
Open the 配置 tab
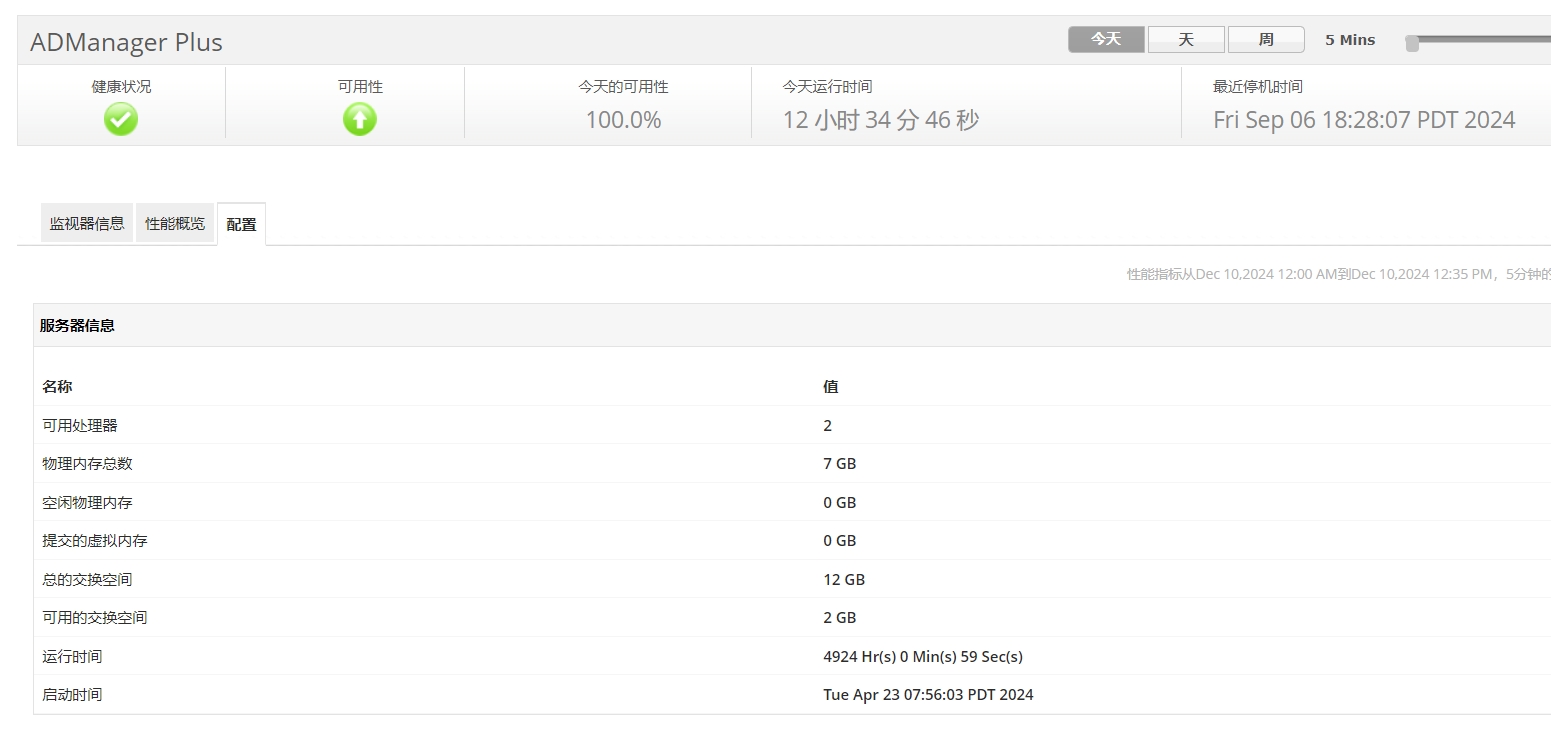point(241,224)
